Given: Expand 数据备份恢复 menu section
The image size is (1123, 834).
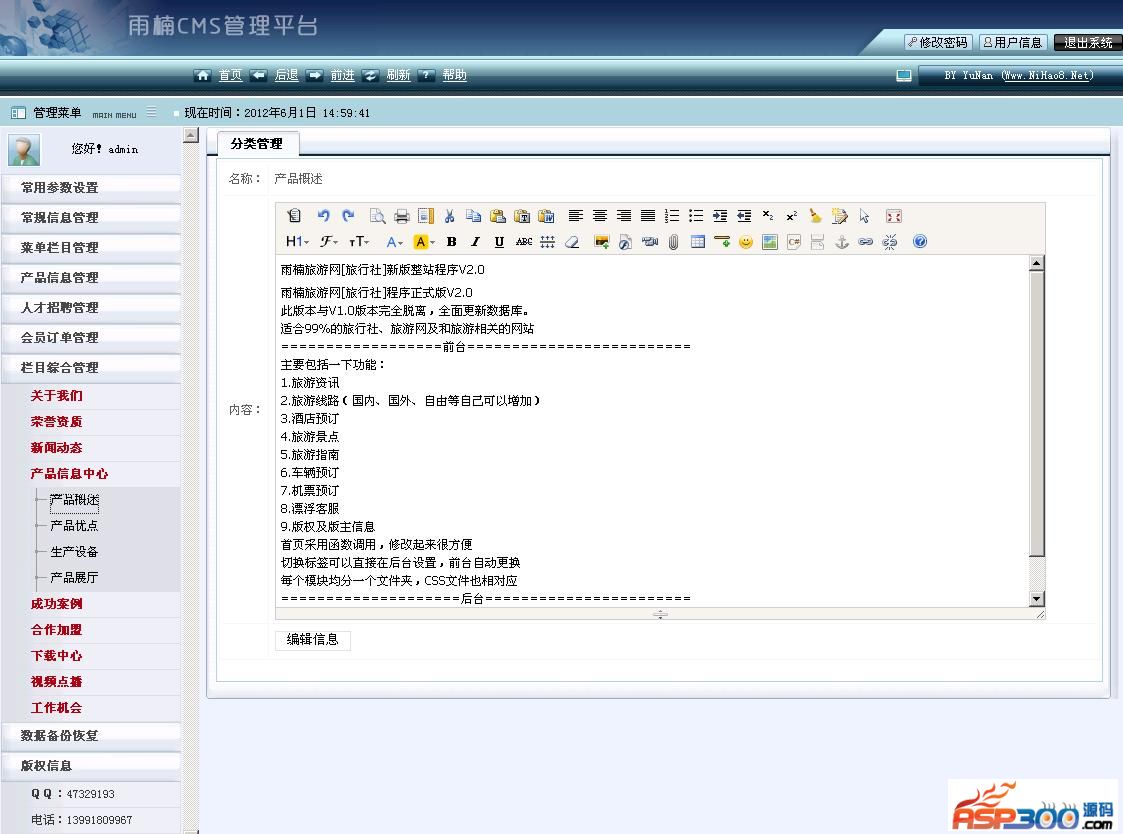Looking at the screenshot, I should (90, 736).
